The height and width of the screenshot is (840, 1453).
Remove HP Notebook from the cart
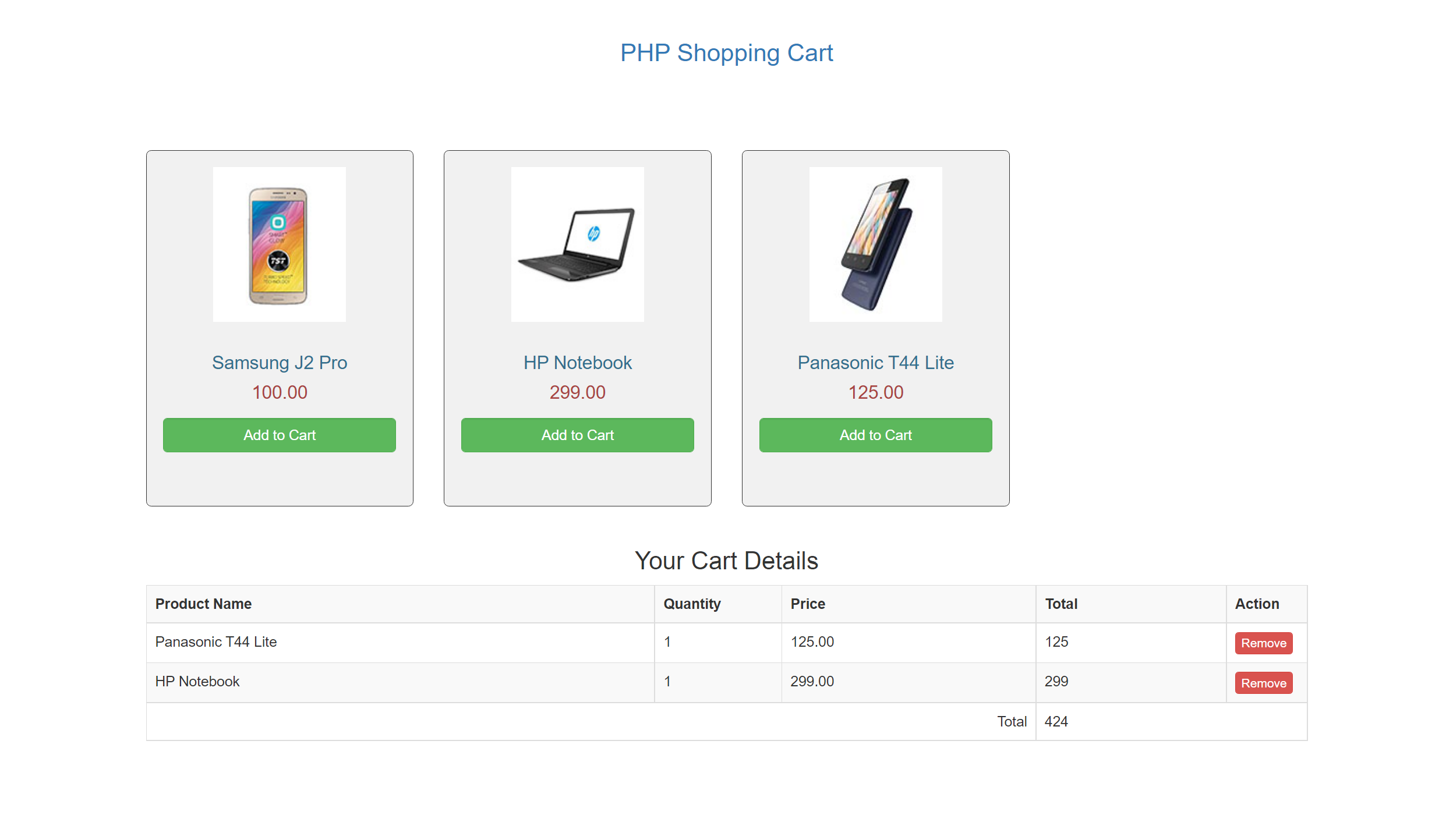1263,683
